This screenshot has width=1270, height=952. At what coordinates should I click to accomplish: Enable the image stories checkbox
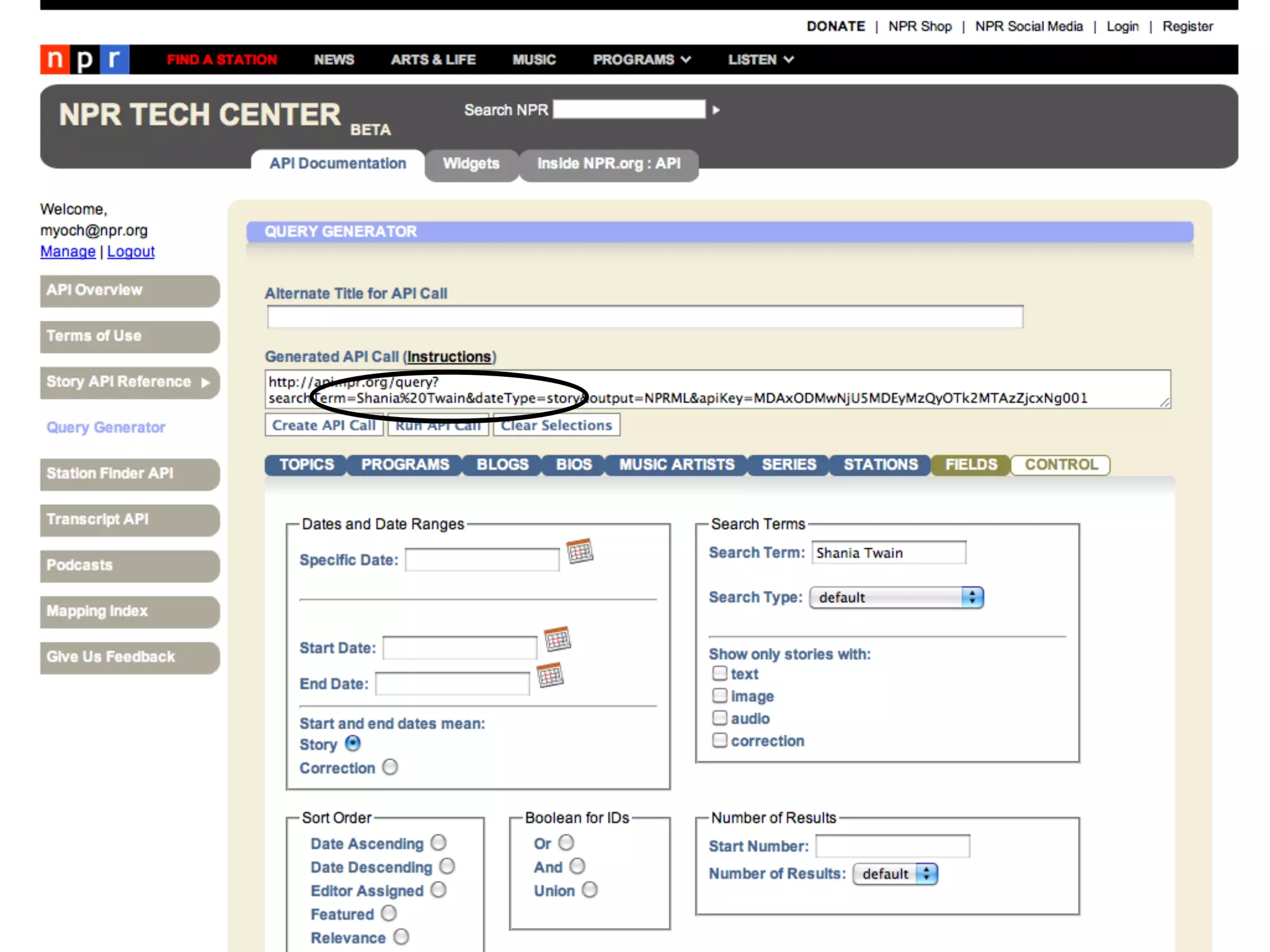[719, 695]
